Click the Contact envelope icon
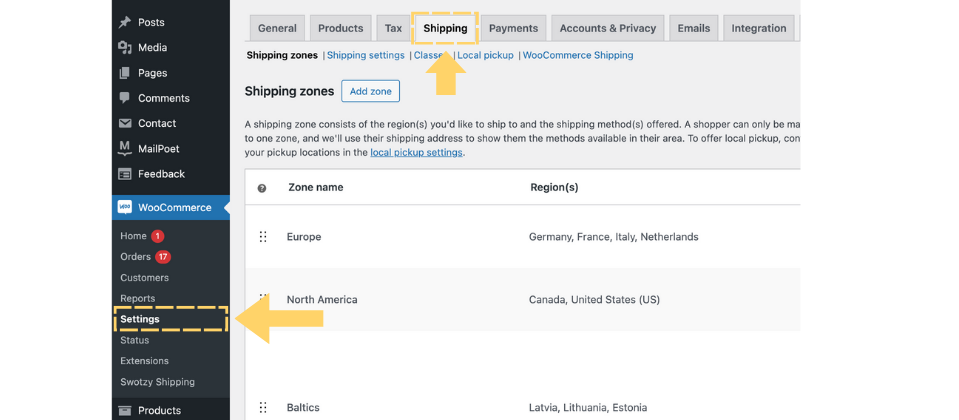Screen dimensions: 959x420 click(x=125, y=123)
